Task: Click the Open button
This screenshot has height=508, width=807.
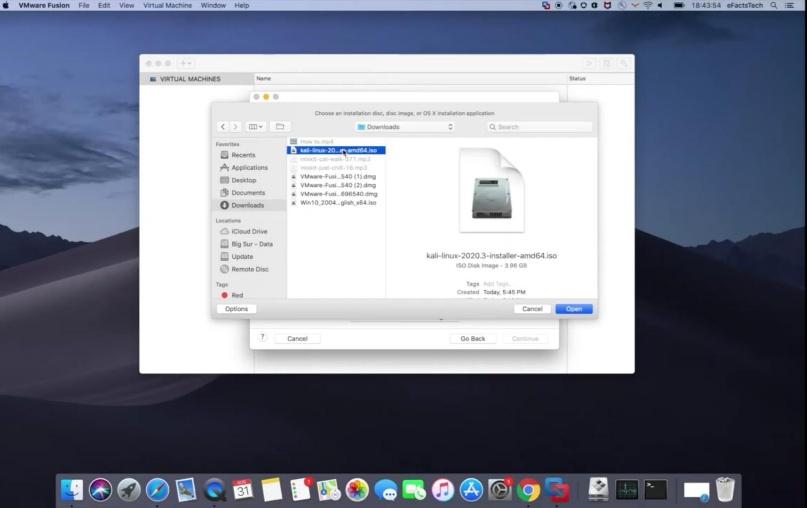Action: tap(574, 309)
